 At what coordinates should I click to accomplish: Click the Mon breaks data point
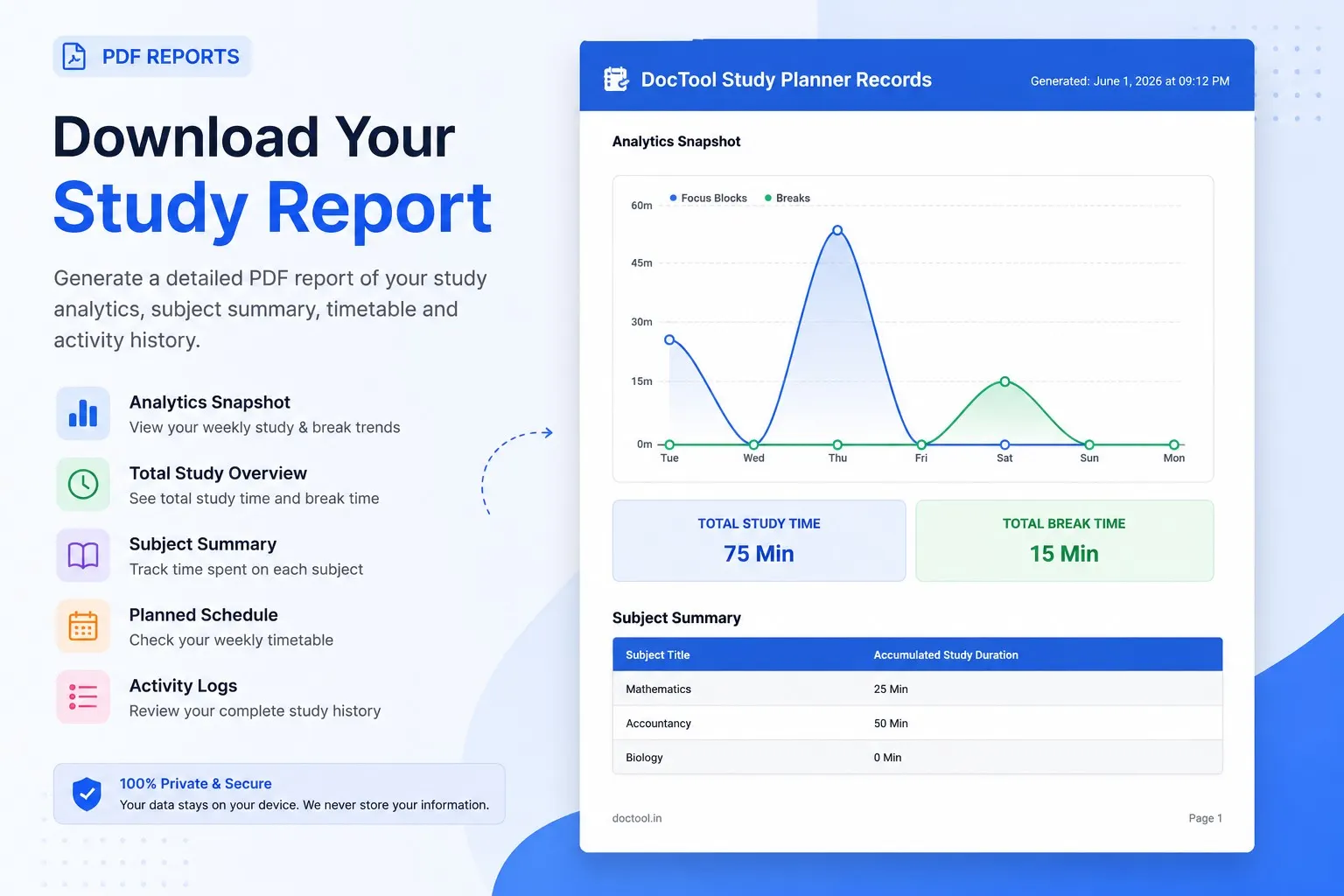pos(1173,444)
